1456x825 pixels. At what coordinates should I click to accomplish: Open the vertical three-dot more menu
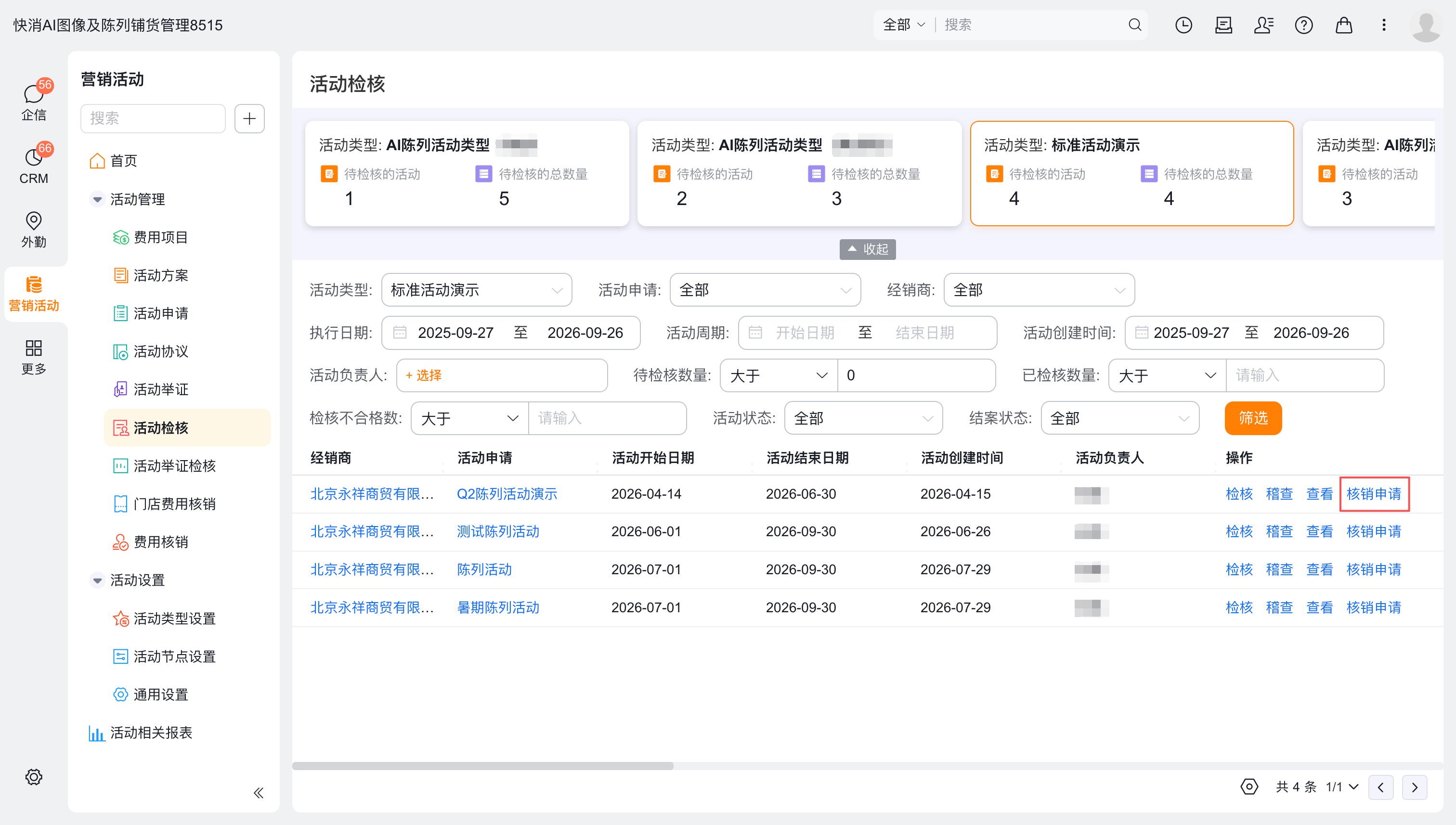pyautogui.click(x=1383, y=25)
